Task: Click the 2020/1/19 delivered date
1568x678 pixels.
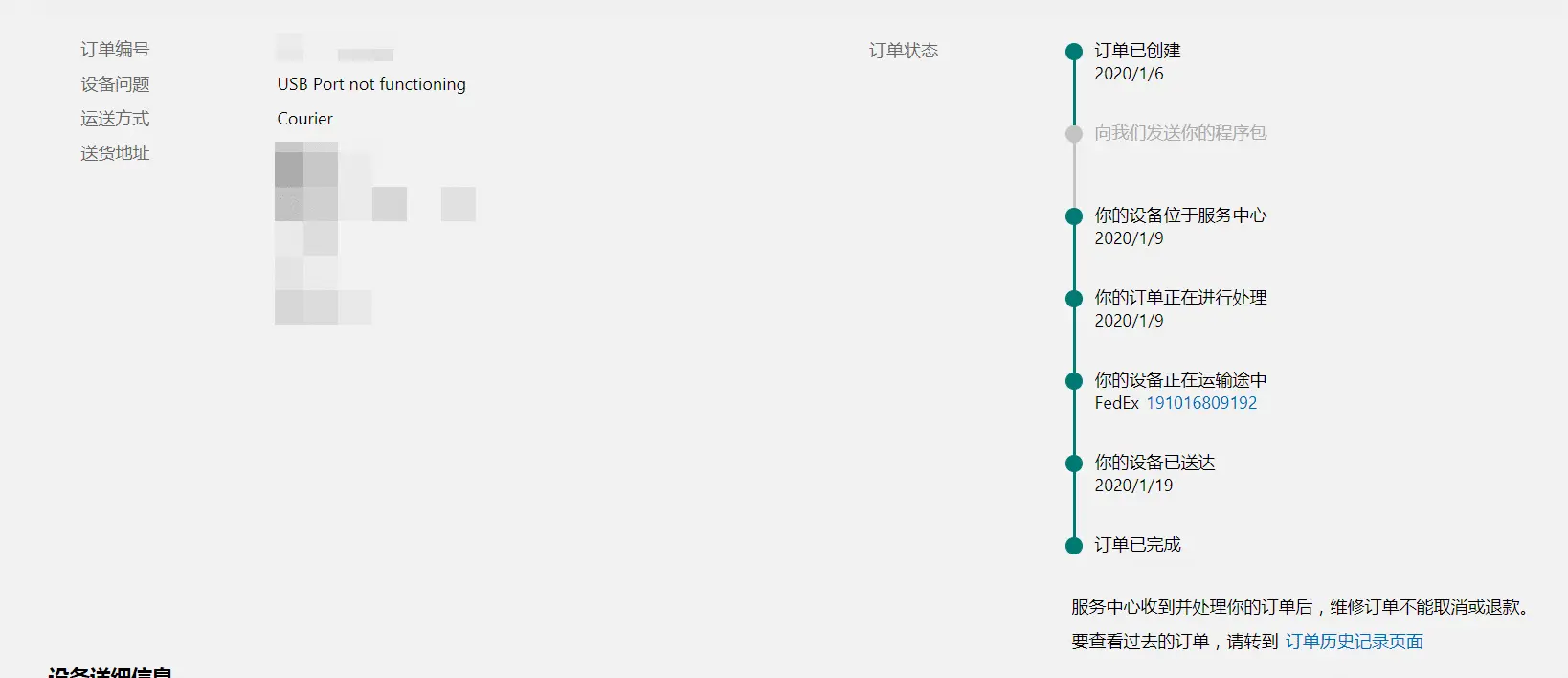Action: tap(1133, 486)
